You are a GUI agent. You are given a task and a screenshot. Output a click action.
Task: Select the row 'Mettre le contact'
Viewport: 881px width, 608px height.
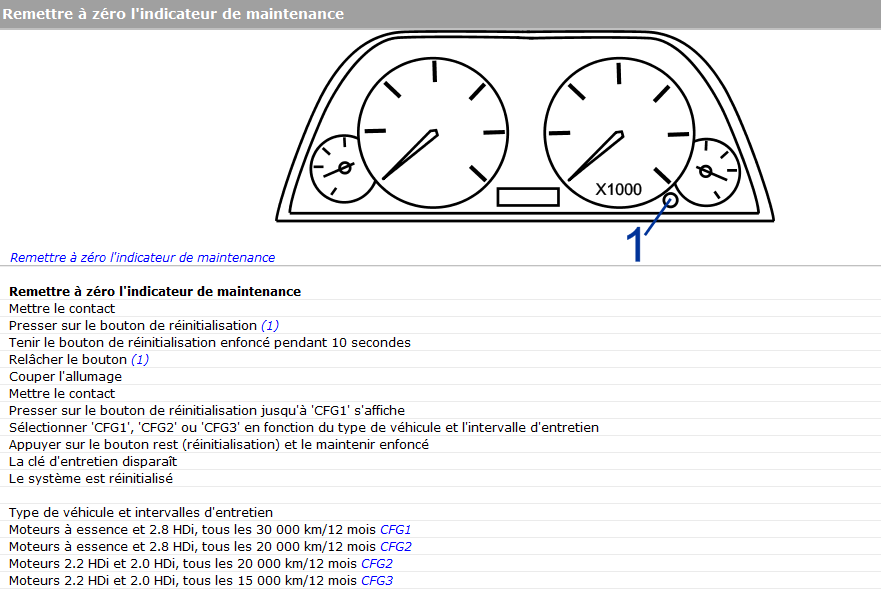(60, 308)
